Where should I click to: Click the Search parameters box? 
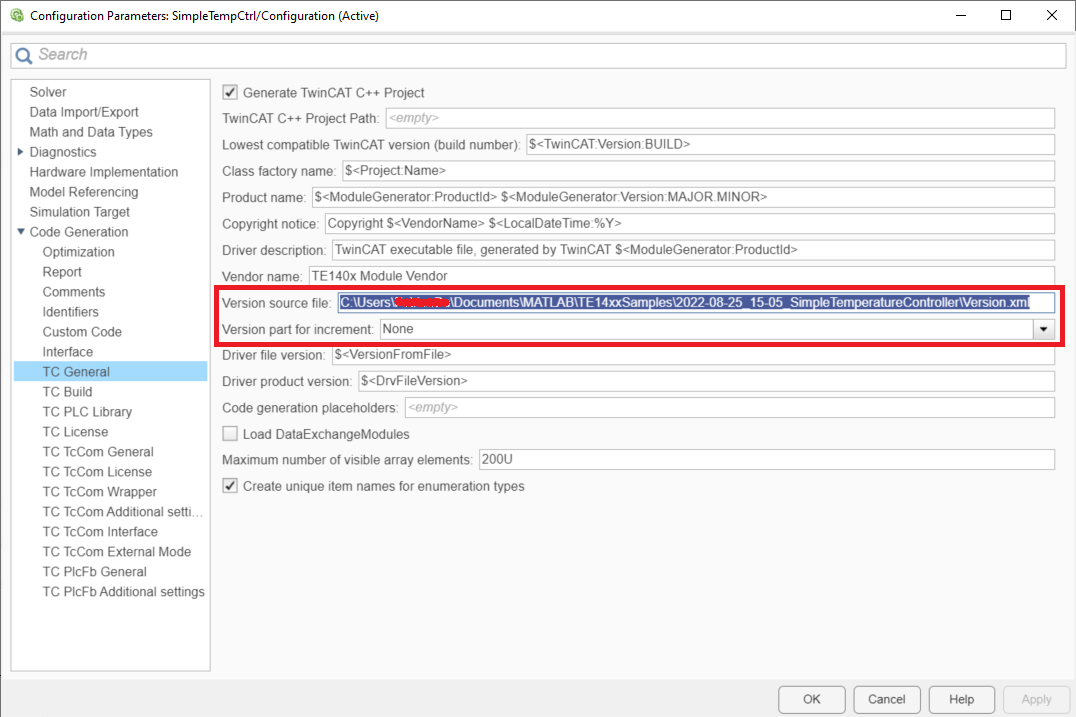(x=538, y=56)
